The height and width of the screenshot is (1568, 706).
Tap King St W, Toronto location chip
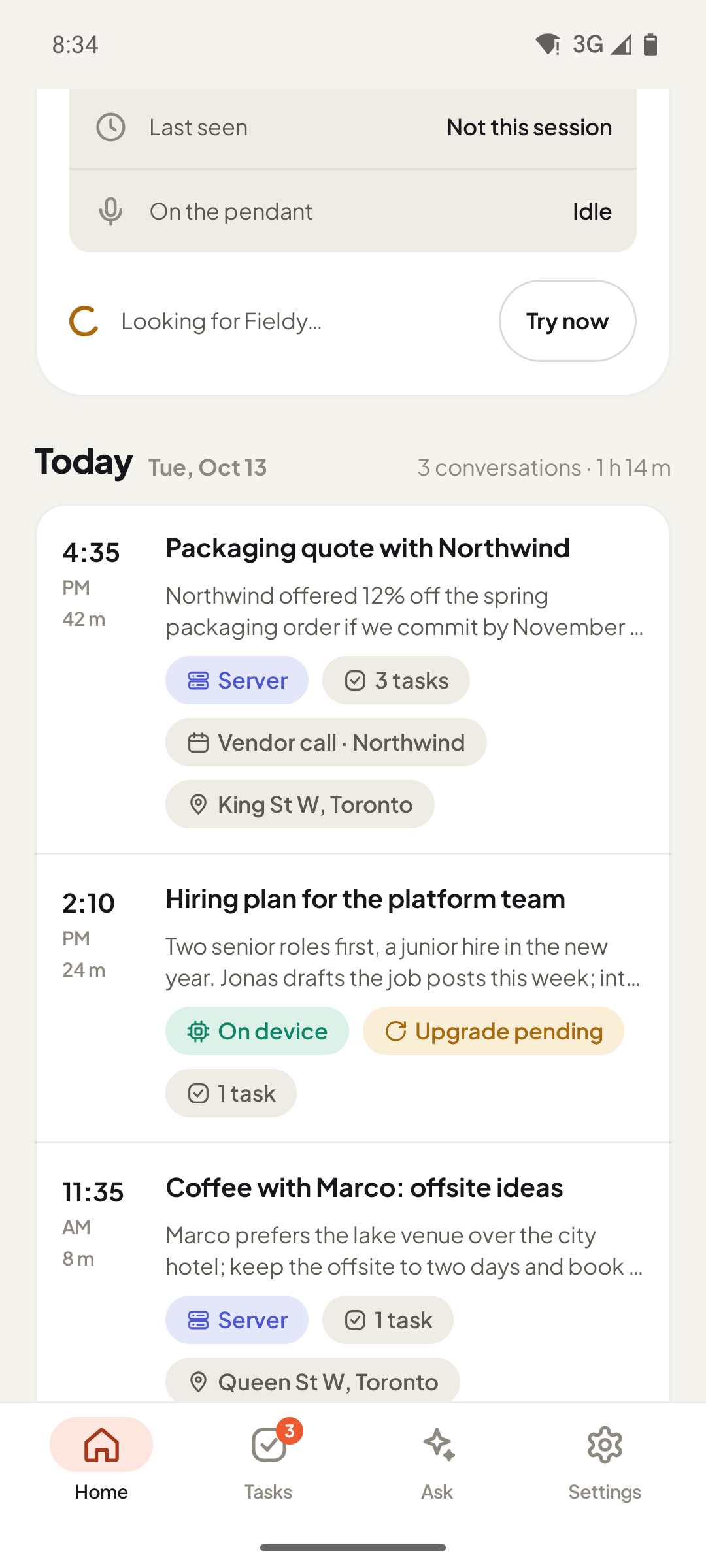pyautogui.click(x=299, y=804)
